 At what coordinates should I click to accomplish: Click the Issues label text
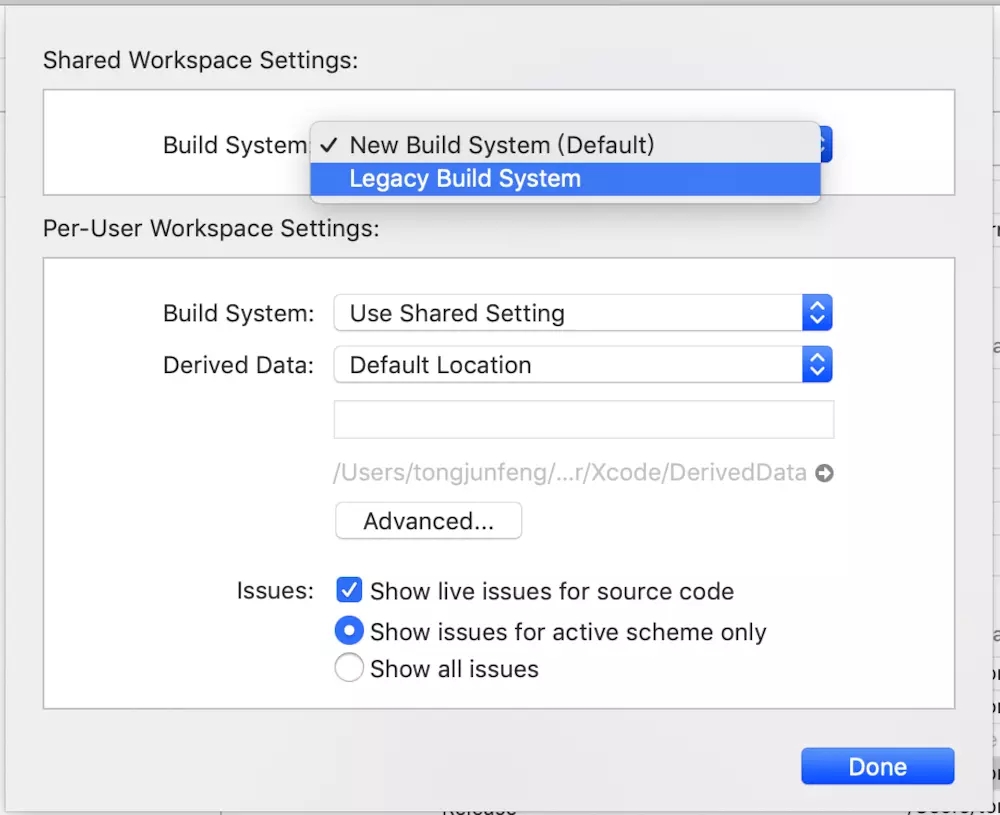pyautogui.click(x=275, y=591)
